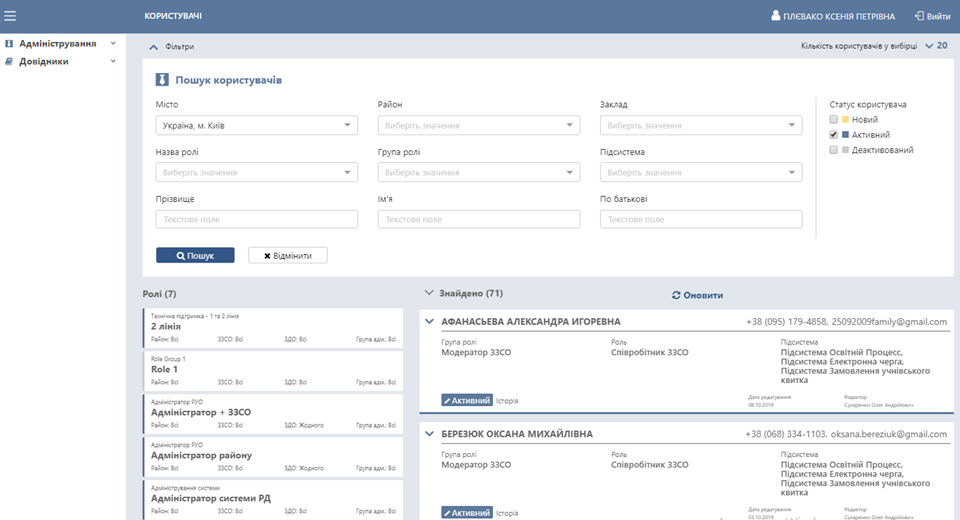Open the hamburger menu in top bar
This screenshot has height=520, width=960.
[x=11, y=16]
